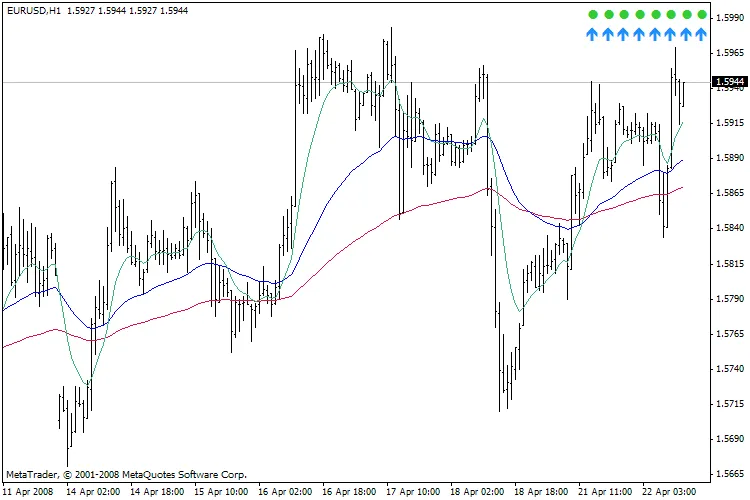Click the 1.5990 price scale label
Viewport: 750px width, 500px height.
click(731, 17)
